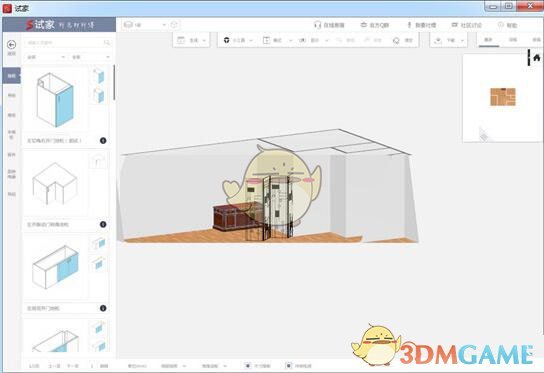Select the second category tab in the sidebar

click(x=11, y=95)
